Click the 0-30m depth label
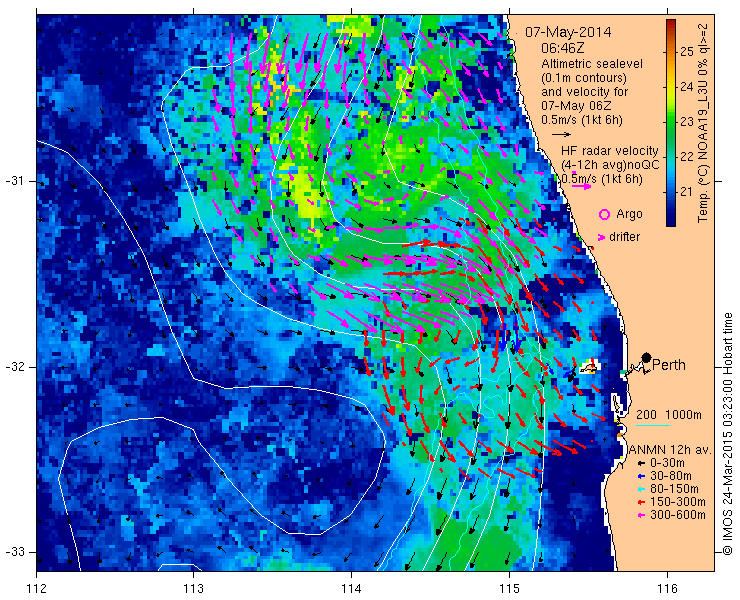Screen dimensions: 740x600 (667, 463)
